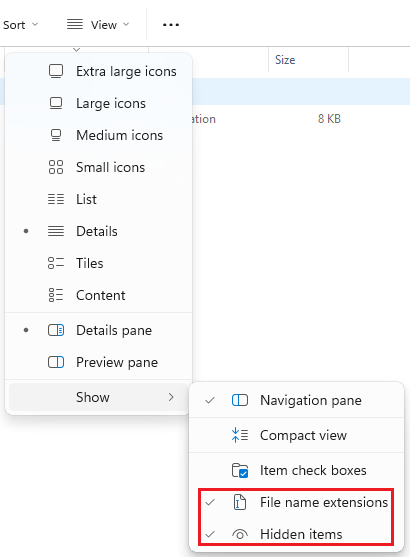Click the Item check boxes folder icon
Screen dimensions: 410x557
[240, 470]
